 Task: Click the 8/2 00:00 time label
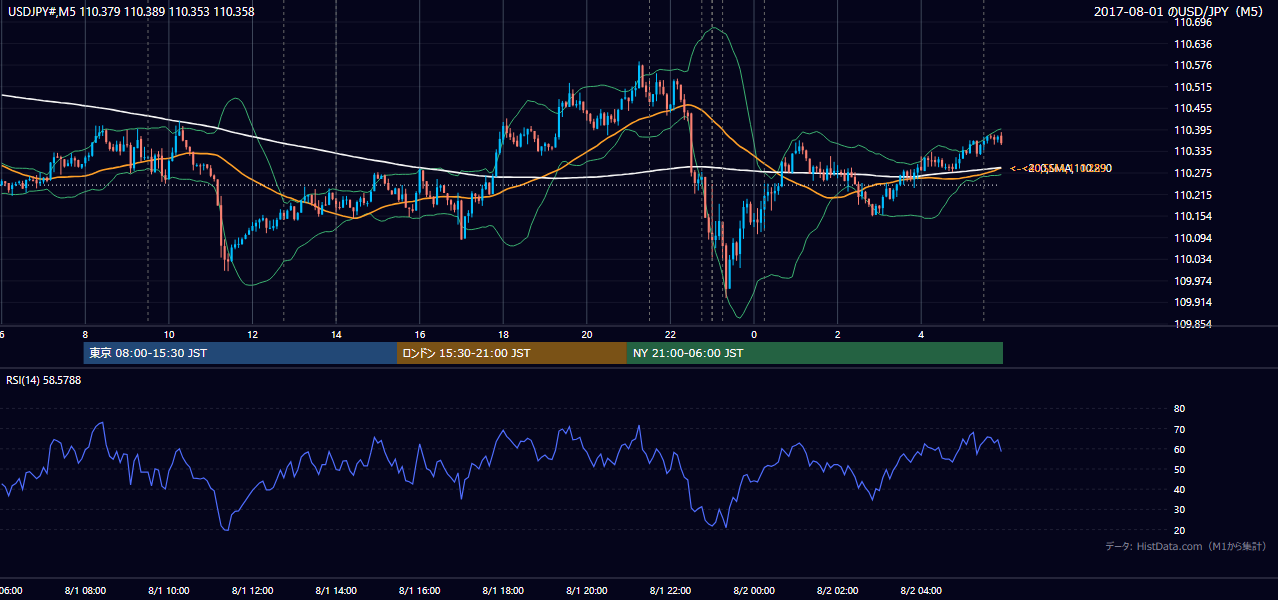tap(754, 590)
